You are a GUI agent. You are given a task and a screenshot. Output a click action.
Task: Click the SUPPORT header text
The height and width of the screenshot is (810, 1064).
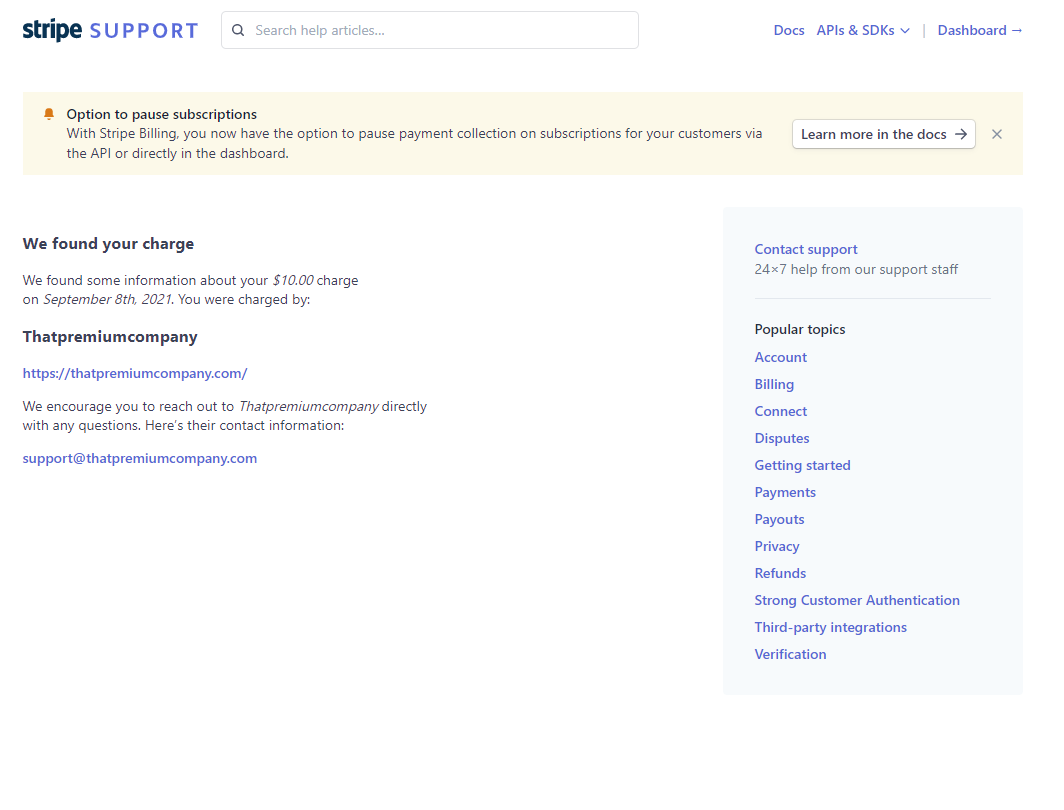144,31
